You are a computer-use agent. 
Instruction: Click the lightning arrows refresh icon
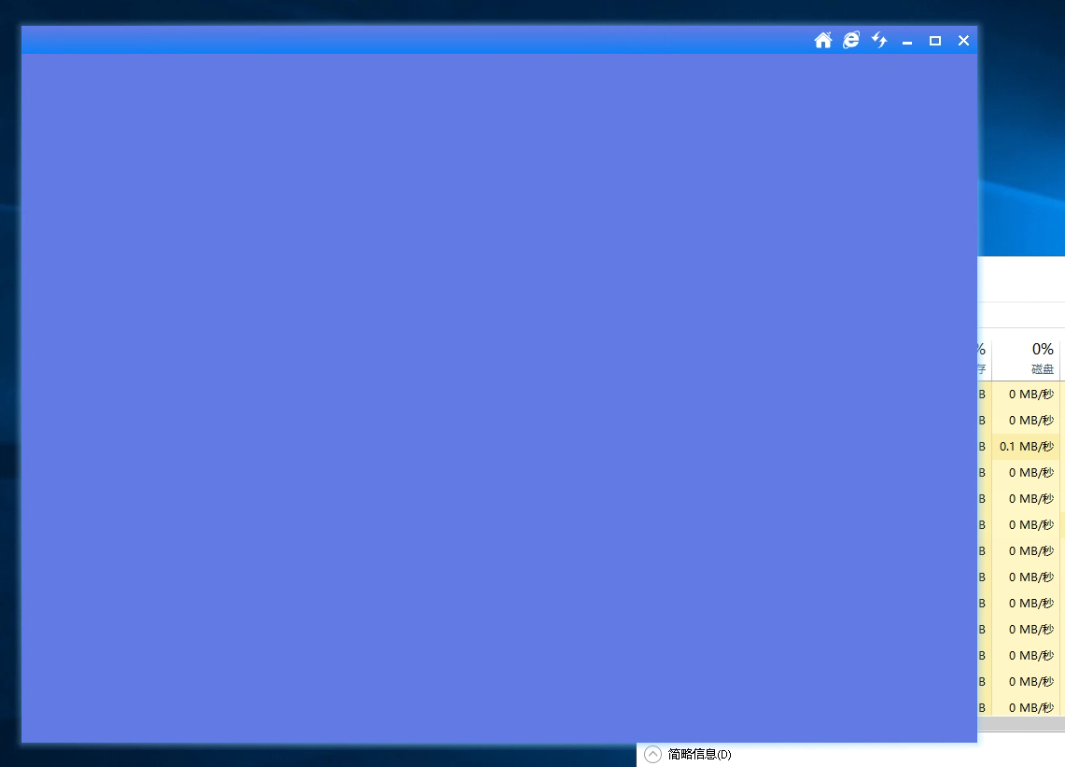[880, 40]
